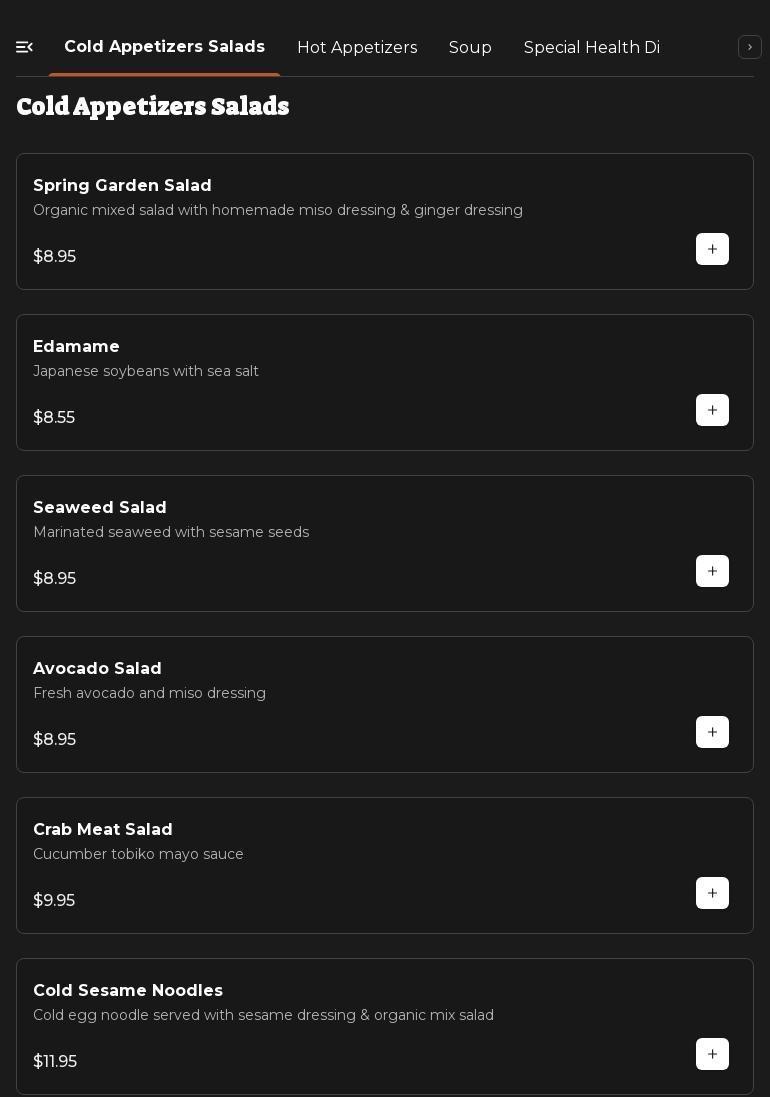The image size is (770, 1097).
Task: Click the Seaweed Salad item name
Action: click(100, 508)
